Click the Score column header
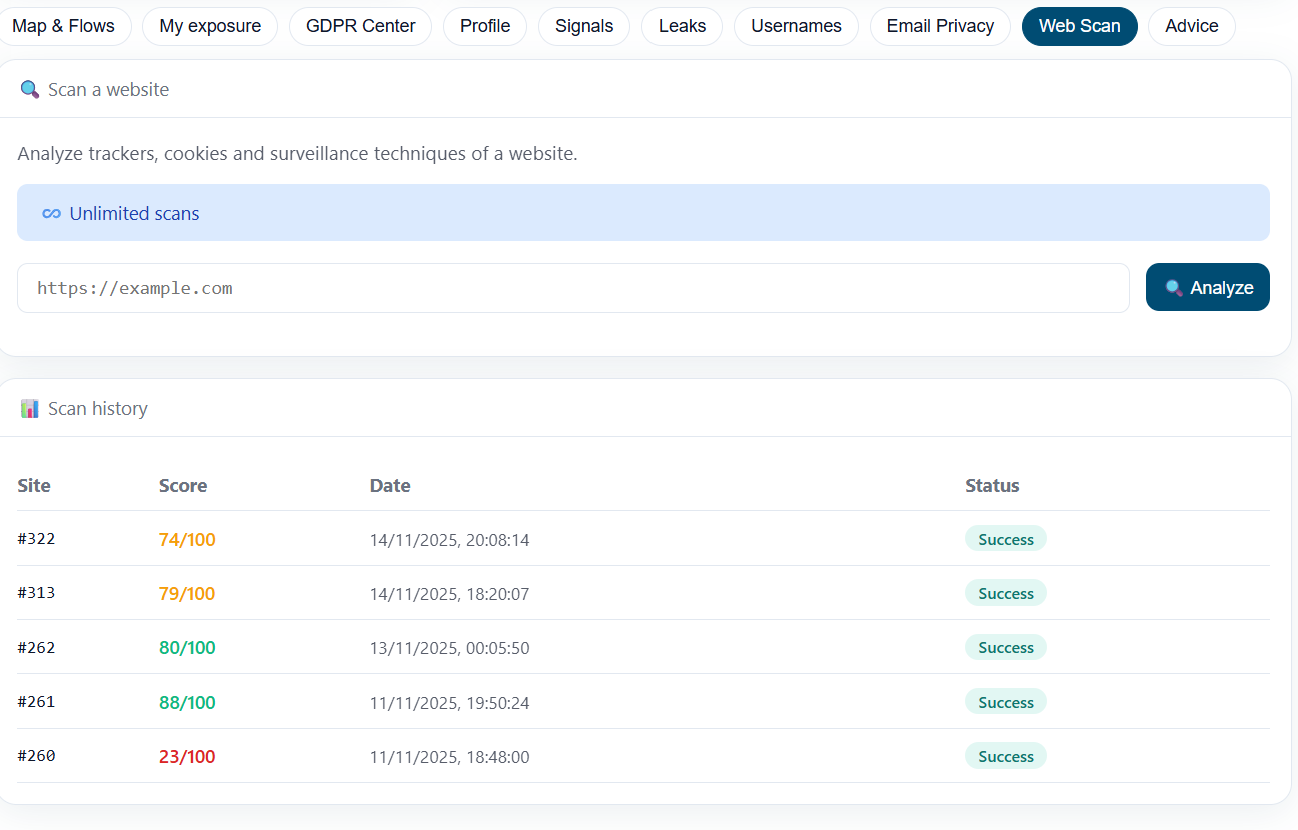1298x830 pixels. 183,486
